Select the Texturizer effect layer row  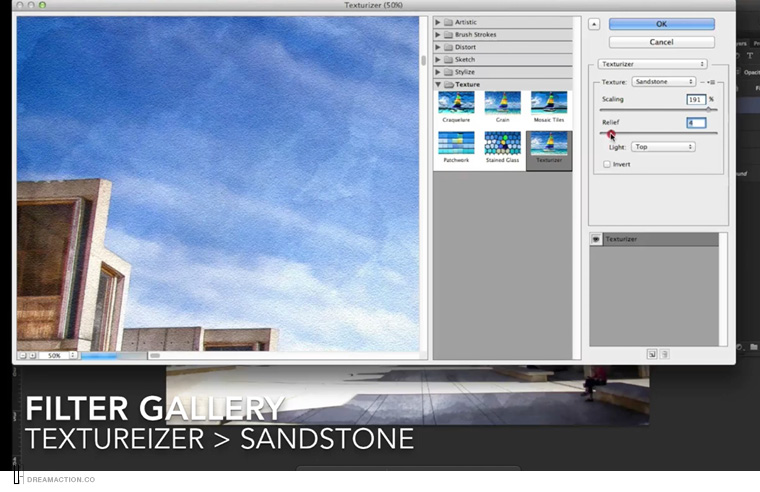pos(654,239)
